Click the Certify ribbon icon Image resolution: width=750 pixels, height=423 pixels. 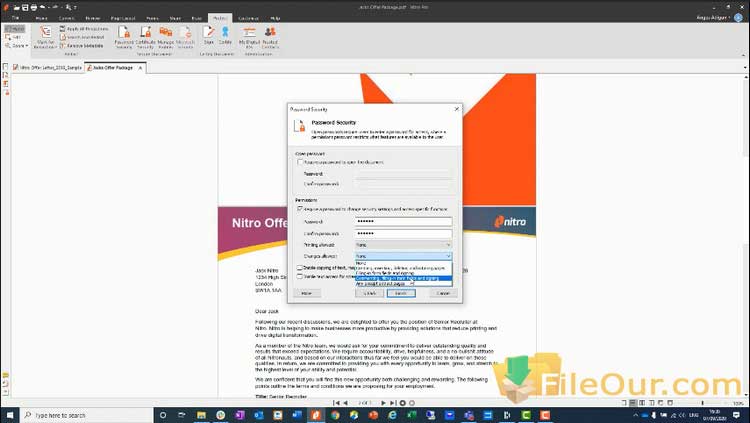(225, 35)
